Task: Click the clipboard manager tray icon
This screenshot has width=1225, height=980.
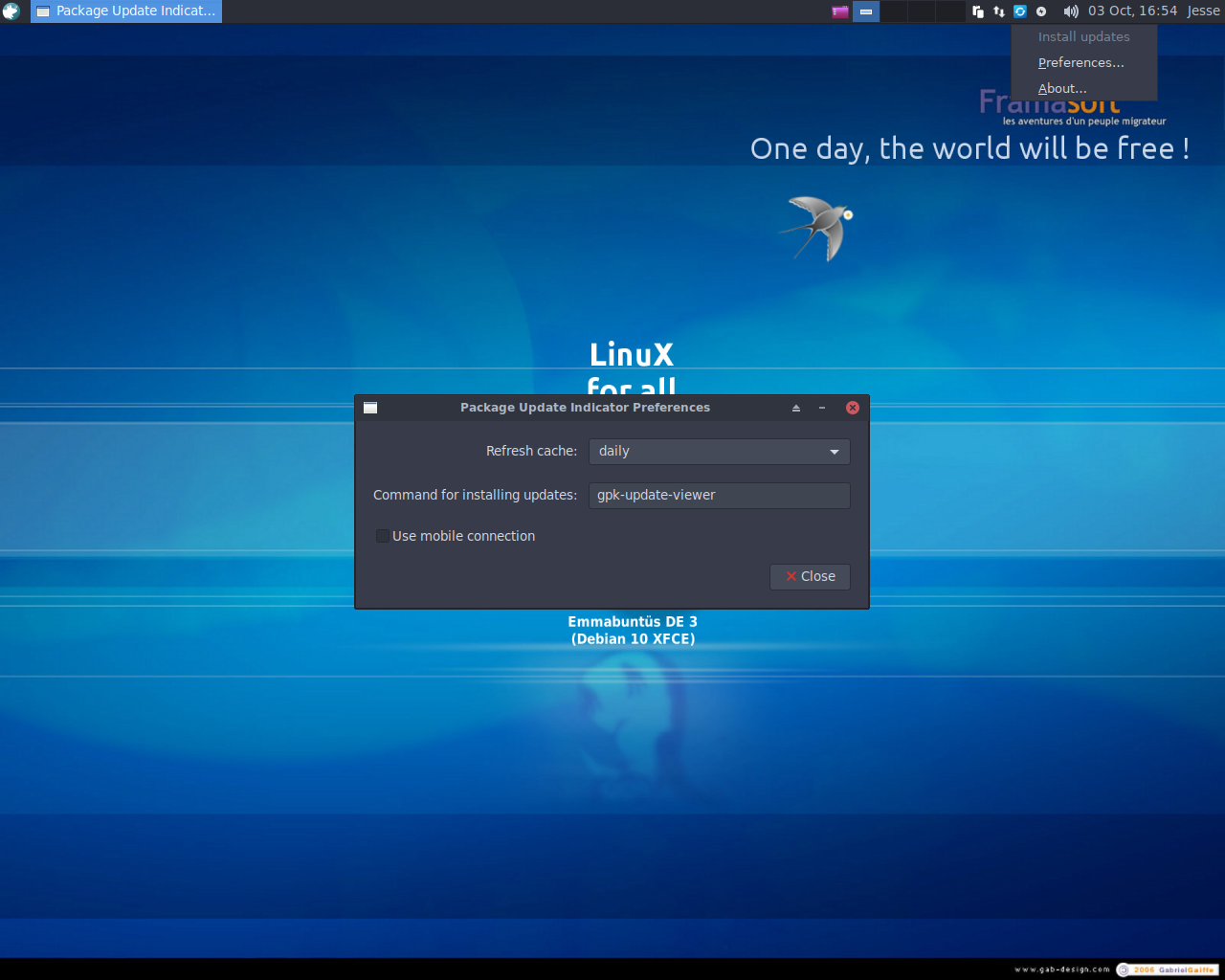Action: coord(978,11)
